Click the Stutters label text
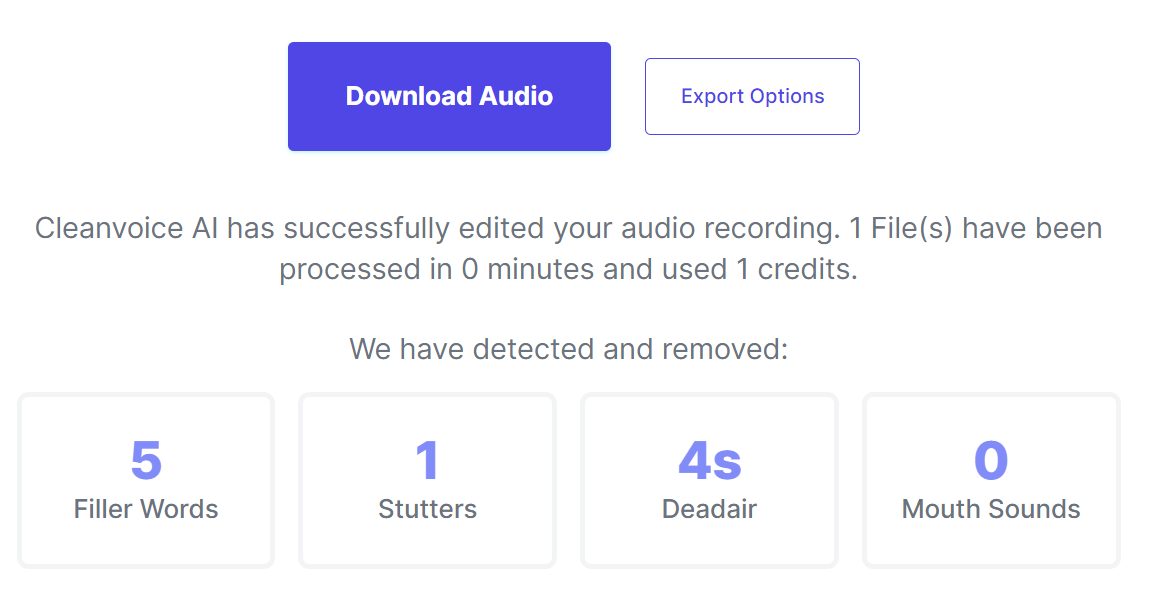The height and width of the screenshot is (609, 1151). pos(427,508)
